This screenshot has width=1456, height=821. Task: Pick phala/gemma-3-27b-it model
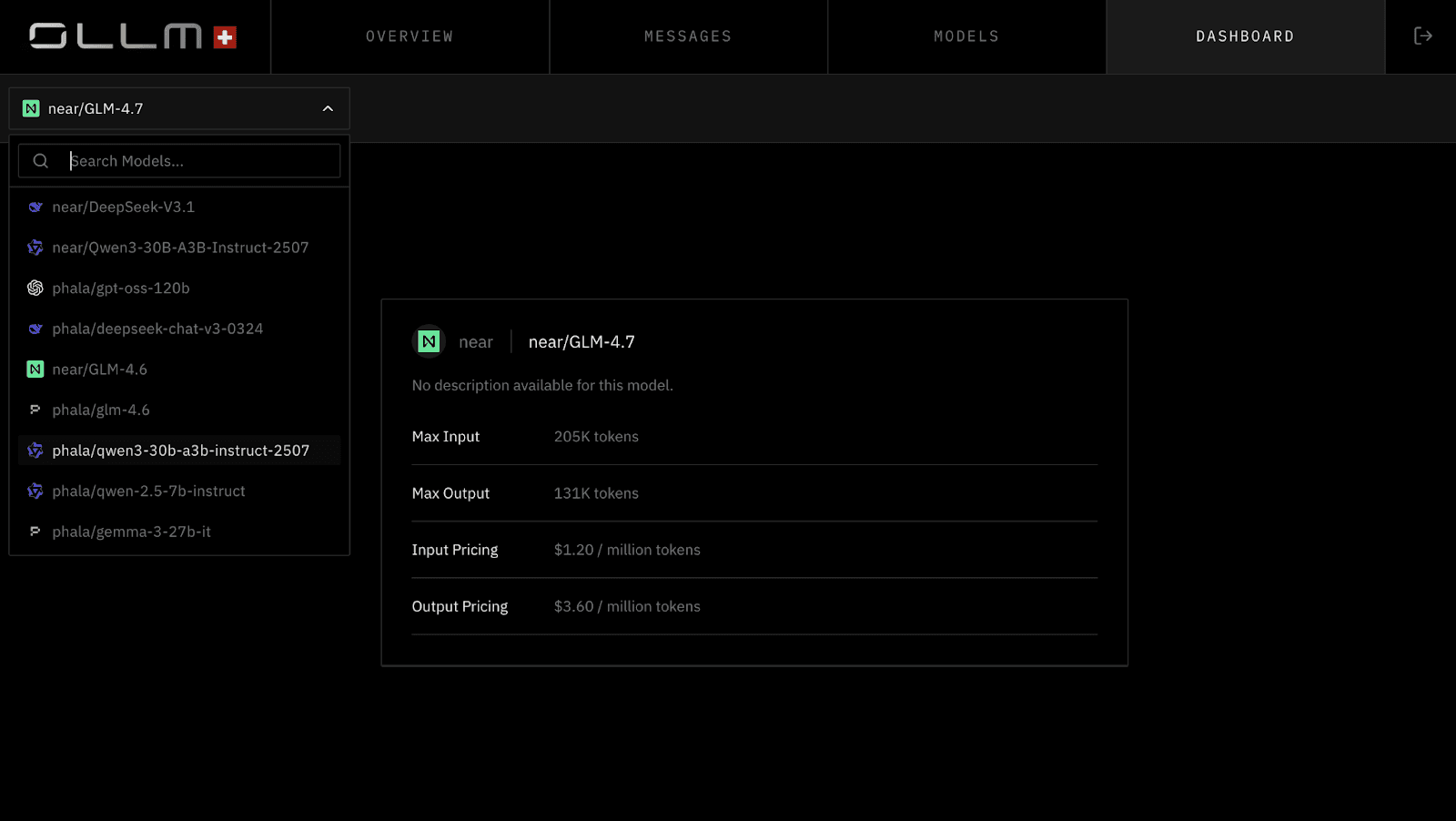tap(179, 532)
